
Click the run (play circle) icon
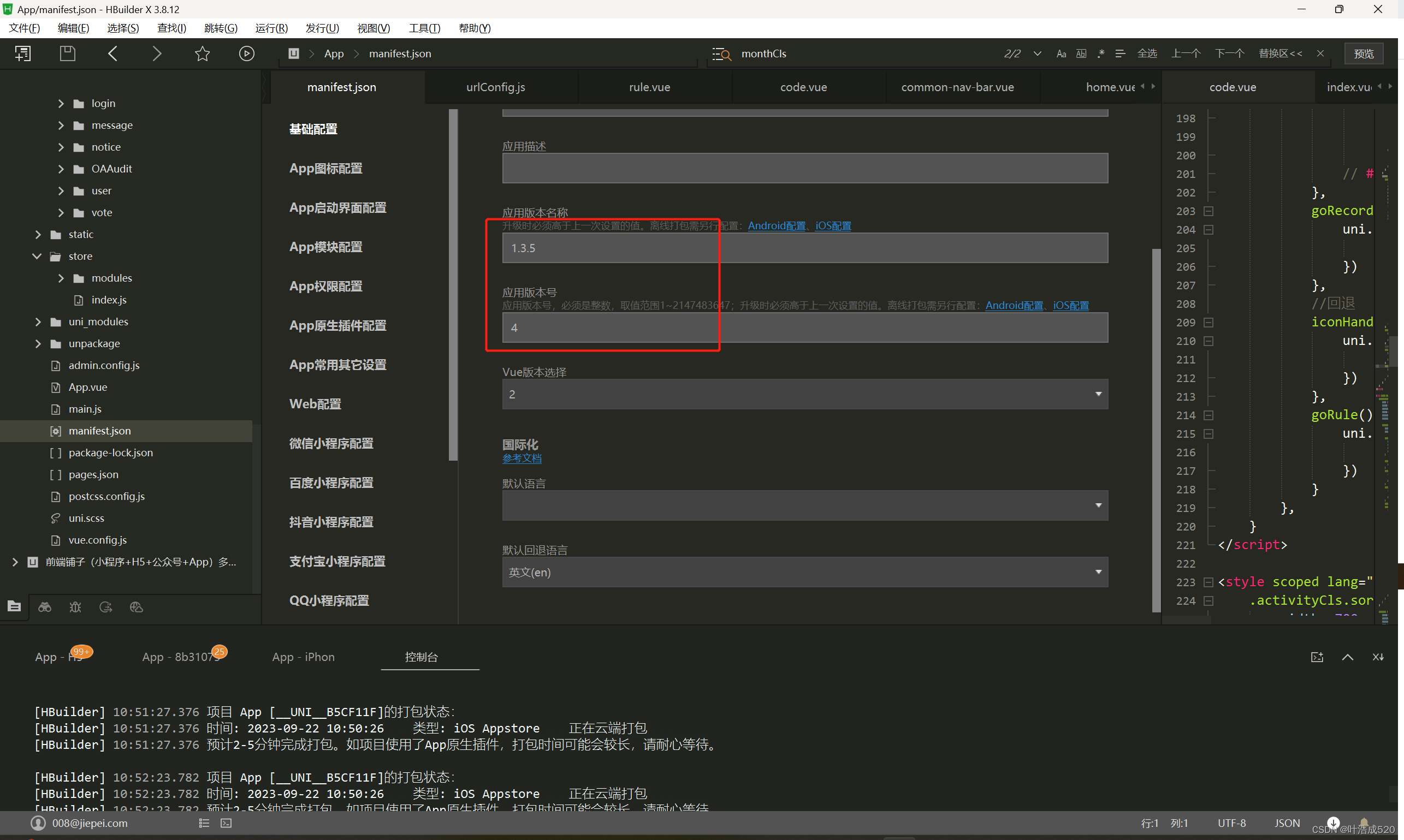point(246,54)
